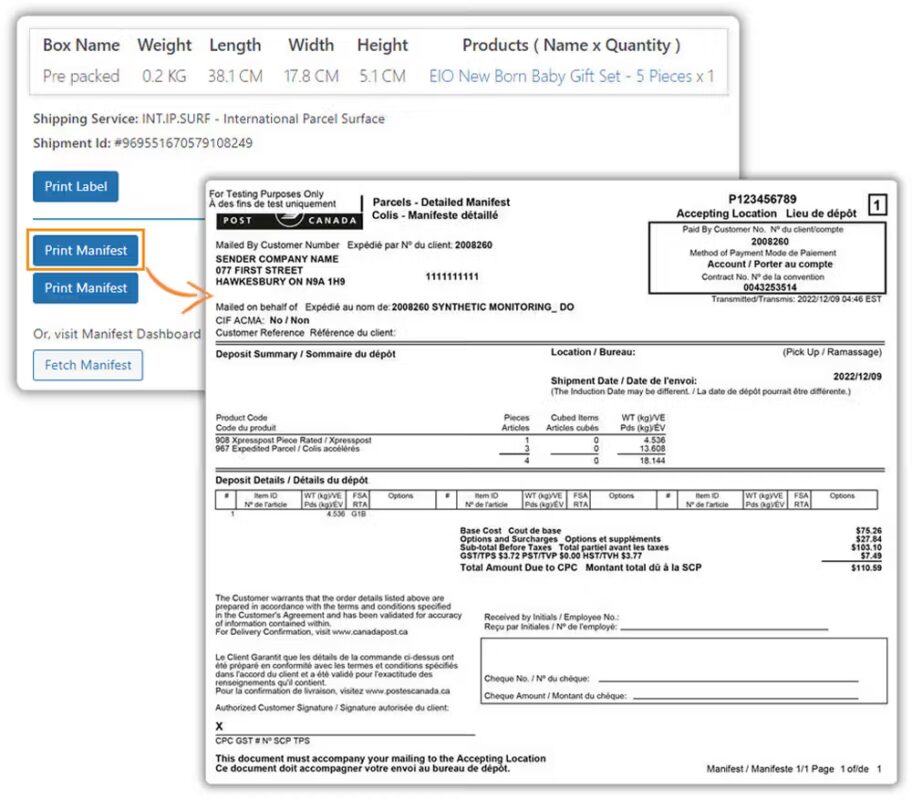This screenshot has width=912, height=800.
Task: Select the "INT.IP.SURF - International Parcel Surface" service text
Action: (x=263, y=119)
